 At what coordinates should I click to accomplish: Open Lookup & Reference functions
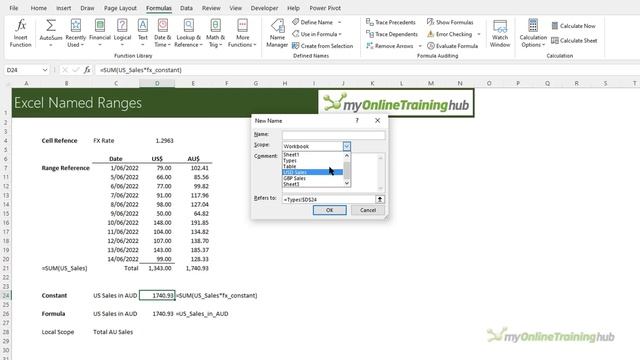click(188, 33)
